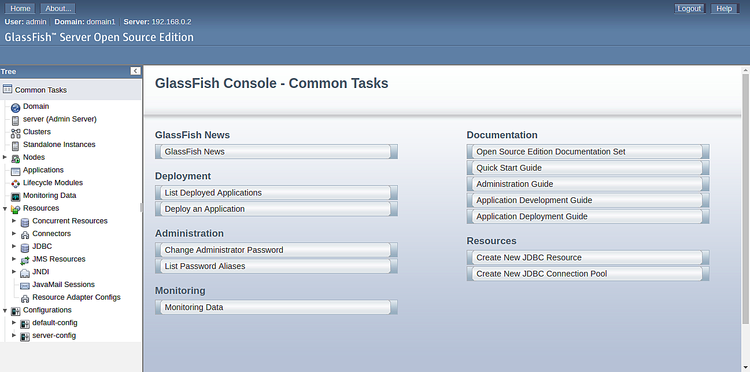750x372 pixels.
Task: Expand the server-config node
Action: (x=14, y=335)
